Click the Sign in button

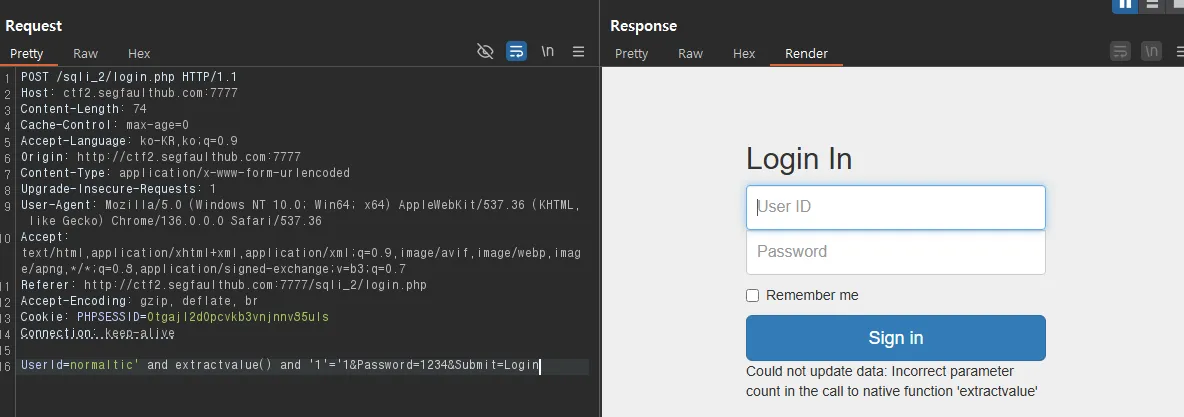[x=896, y=338]
